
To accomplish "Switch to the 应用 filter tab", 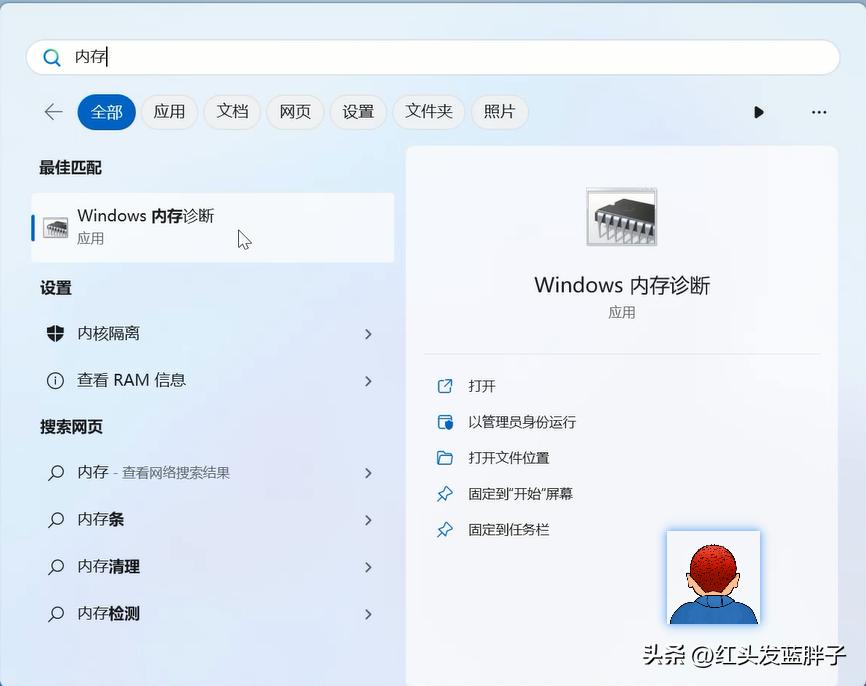I will coord(169,112).
